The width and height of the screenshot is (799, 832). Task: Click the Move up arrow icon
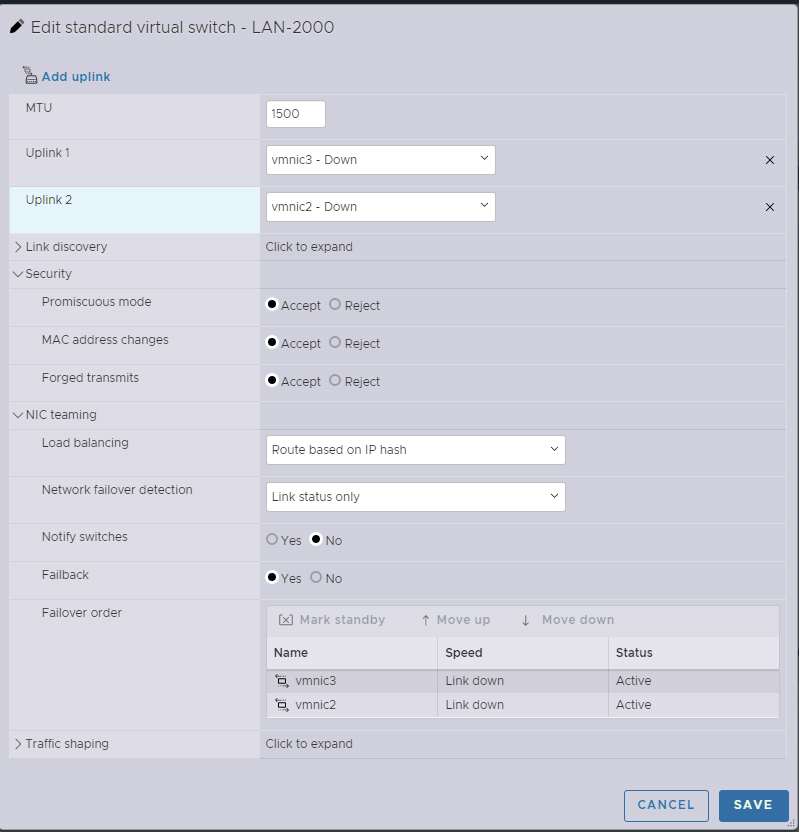pos(425,620)
